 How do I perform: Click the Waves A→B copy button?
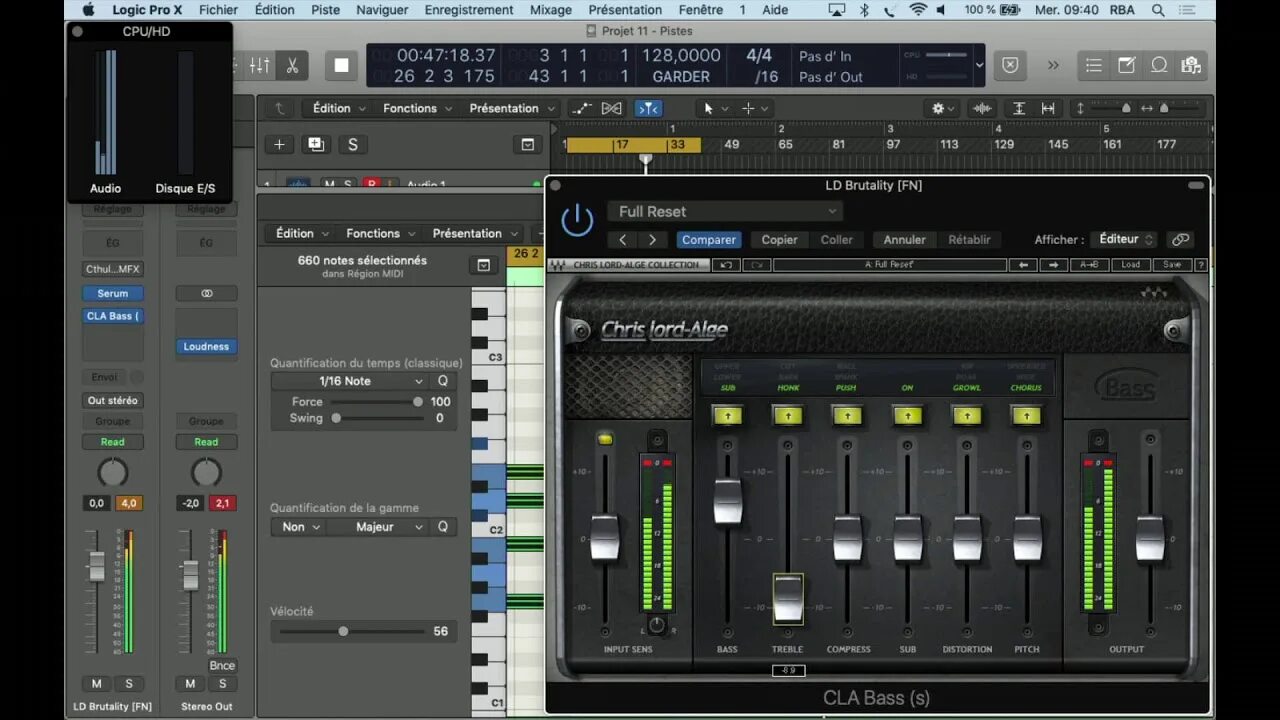1089,265
